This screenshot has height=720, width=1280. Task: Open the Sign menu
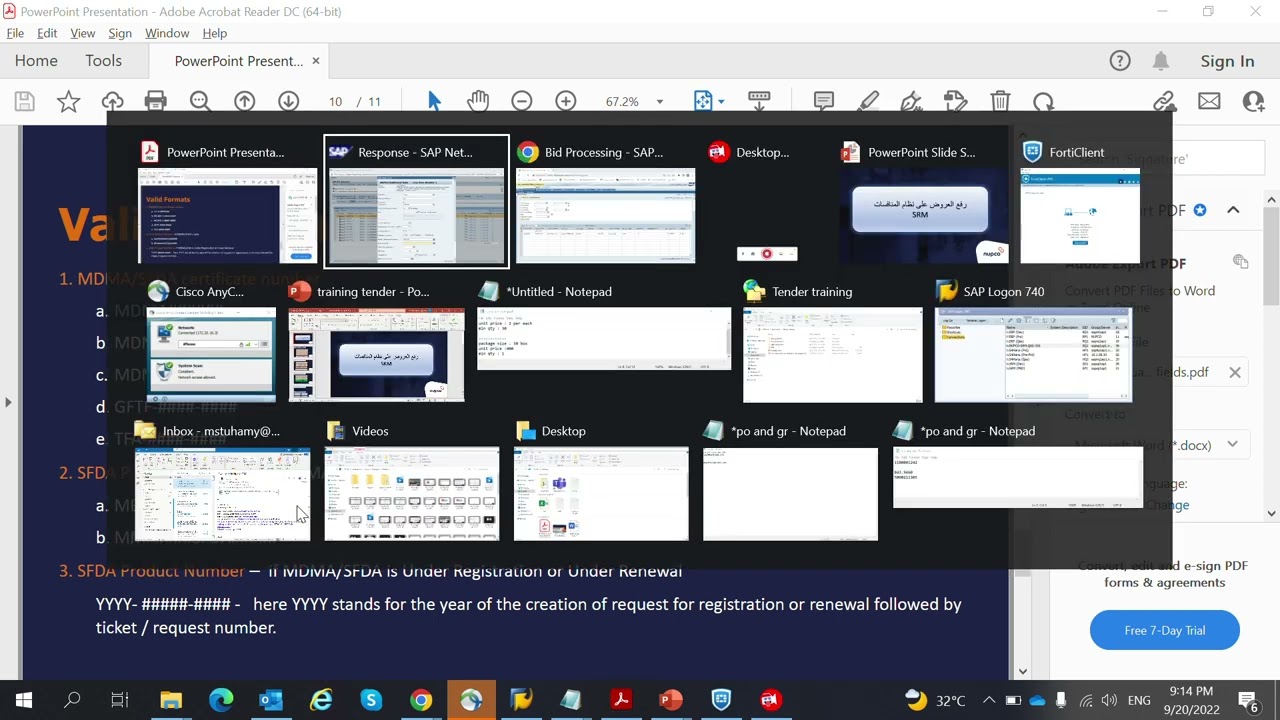(x=120, y=33)
